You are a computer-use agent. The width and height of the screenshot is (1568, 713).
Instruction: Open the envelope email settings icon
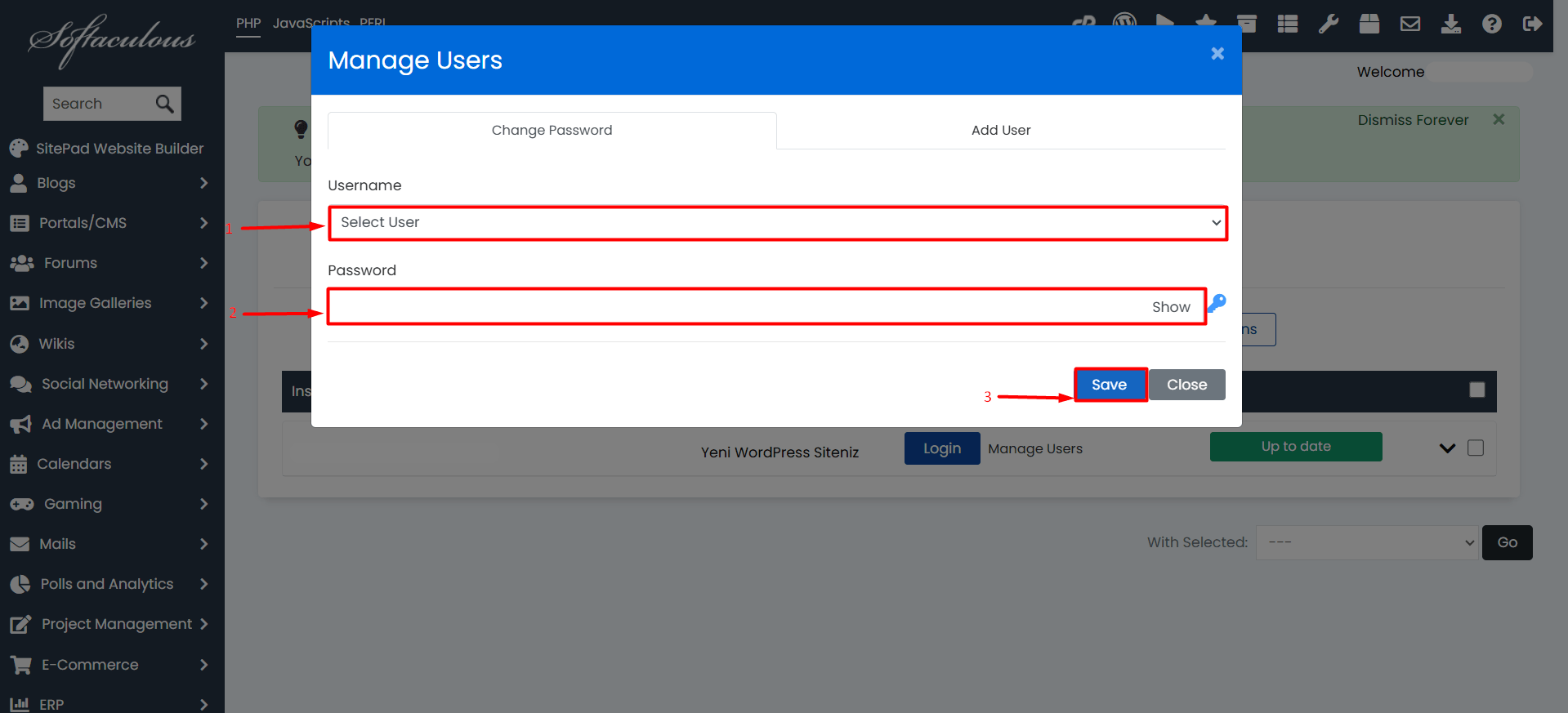coord(1409,24)
